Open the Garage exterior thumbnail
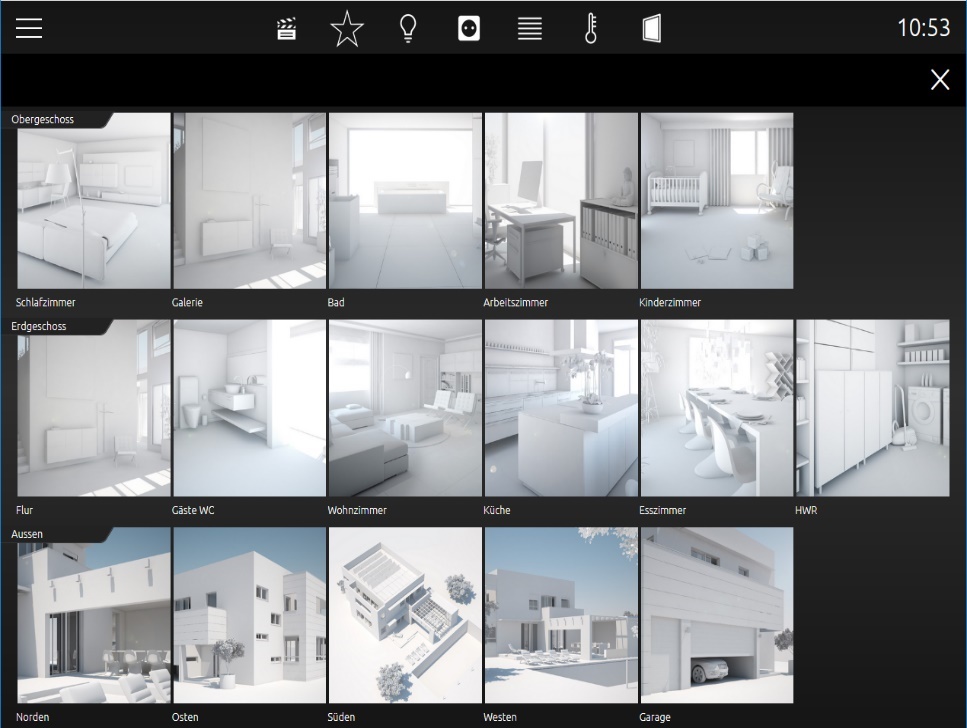Viewport: 967px width, 728px height. [x=717, y=615]
